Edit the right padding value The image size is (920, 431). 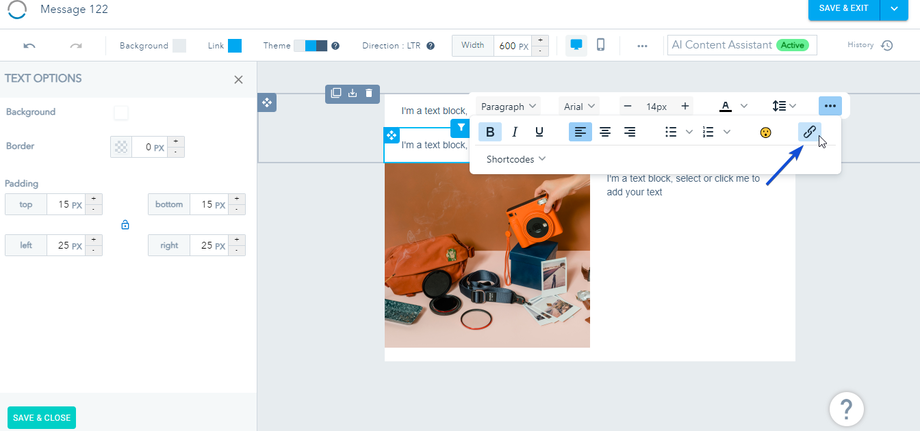209,246
